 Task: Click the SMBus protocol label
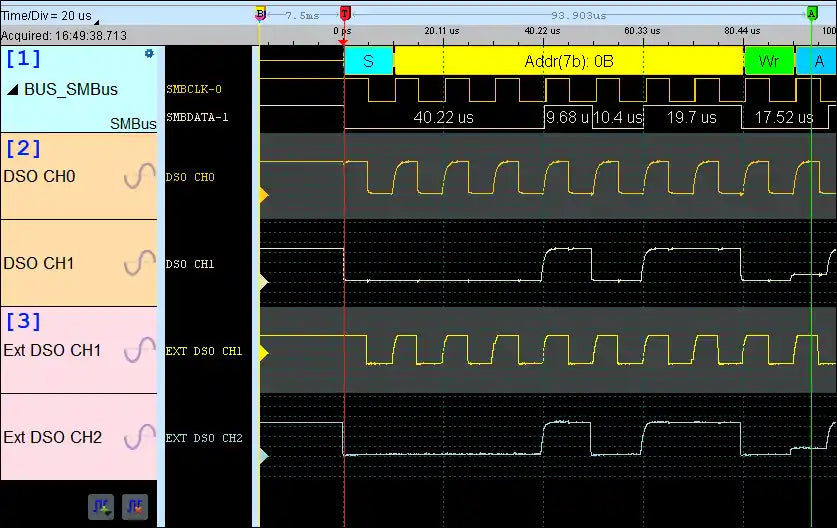[133, 124]
